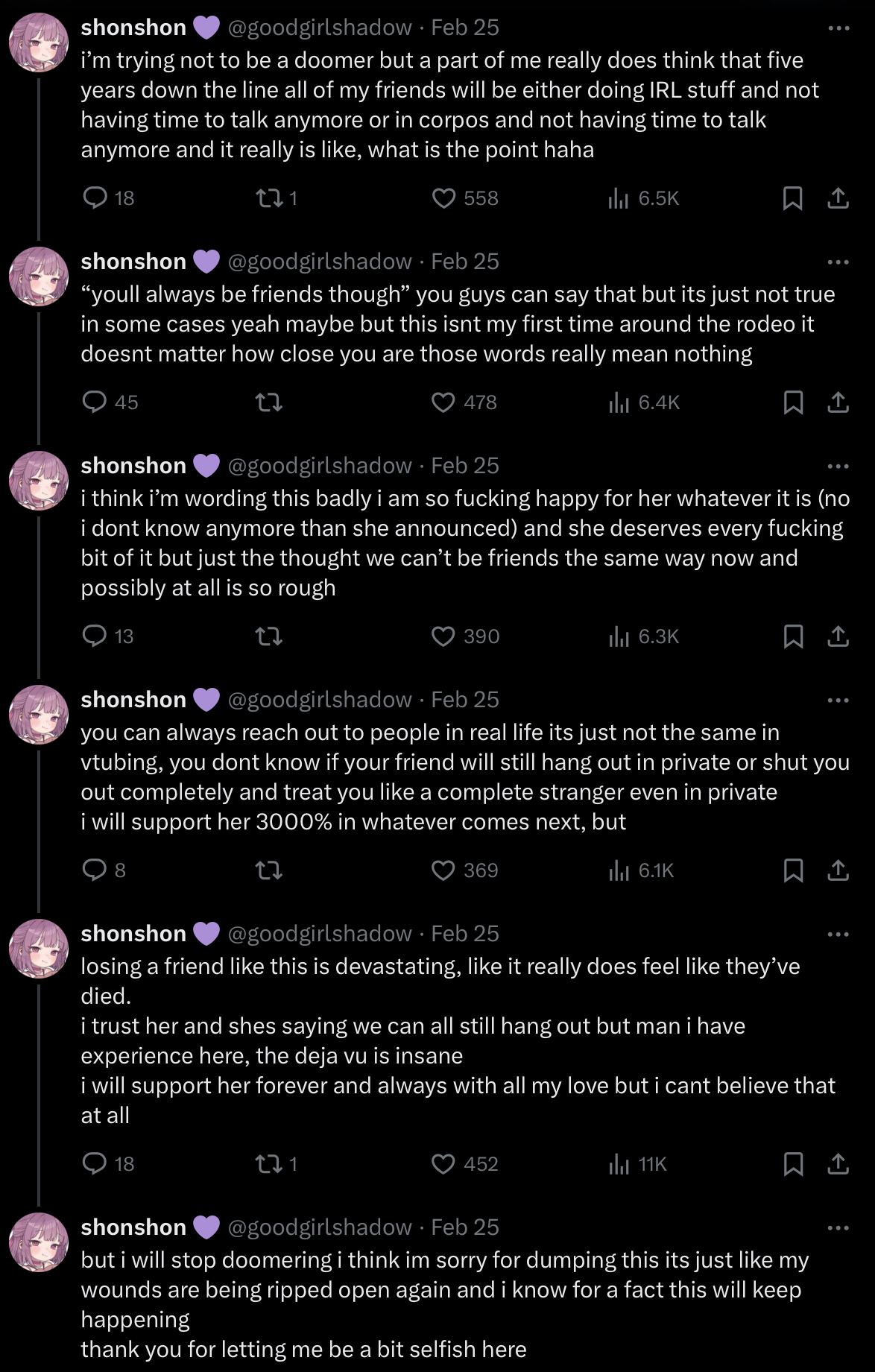Repost the tweet with 478 likes
Screen dimensions: 875x1372
click(x=269, y=402)
